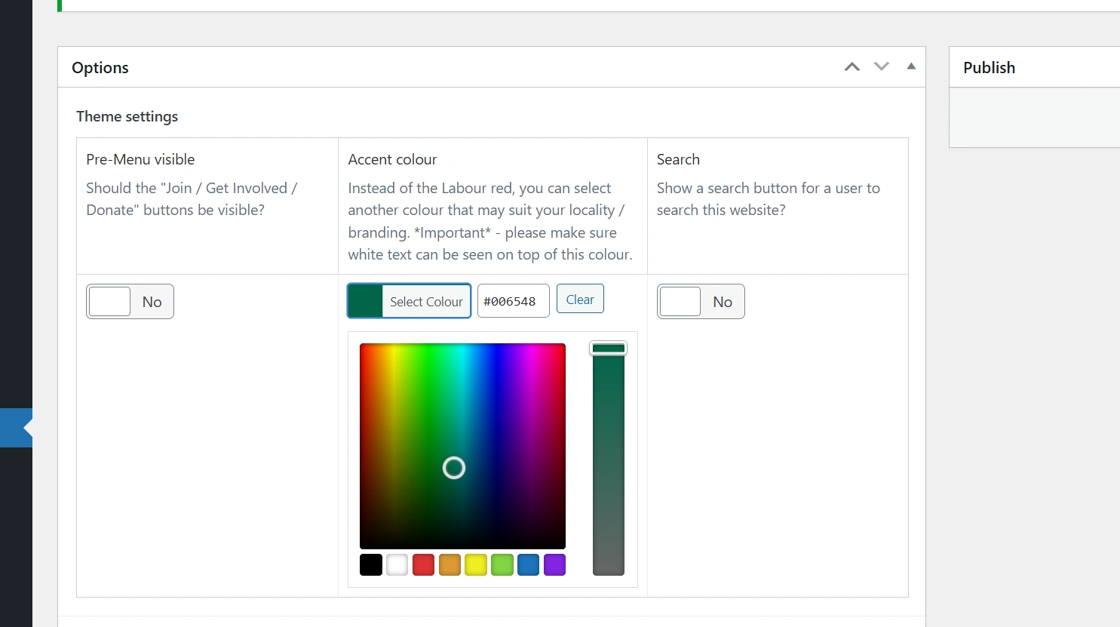Click the vertical saturation slider handle
The image size is (1120, 627).
tap(609, 348)
